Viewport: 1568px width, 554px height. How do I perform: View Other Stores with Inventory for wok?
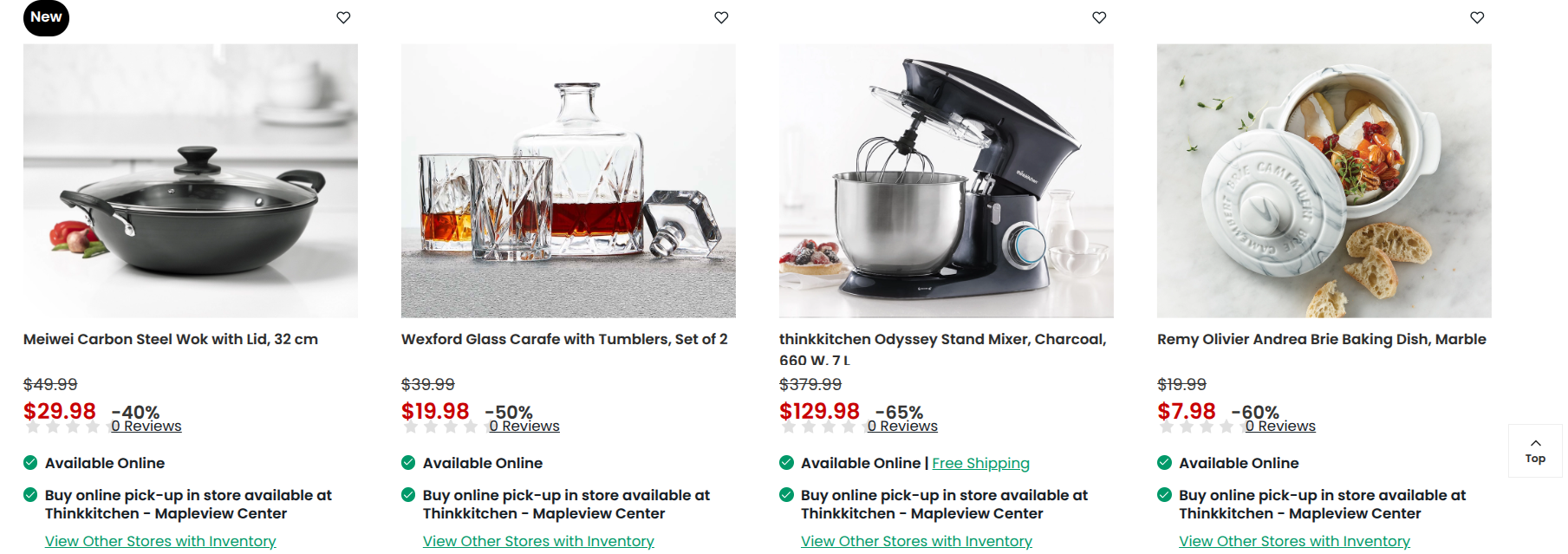pos(160,541)
